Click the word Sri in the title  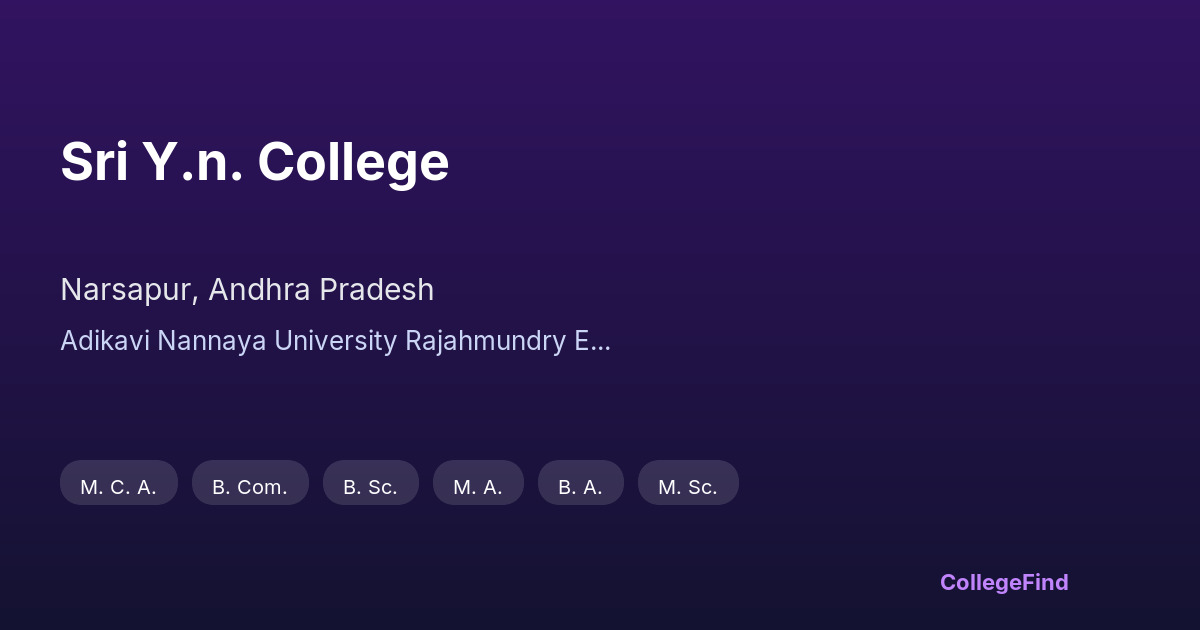[x=94, y=162]
